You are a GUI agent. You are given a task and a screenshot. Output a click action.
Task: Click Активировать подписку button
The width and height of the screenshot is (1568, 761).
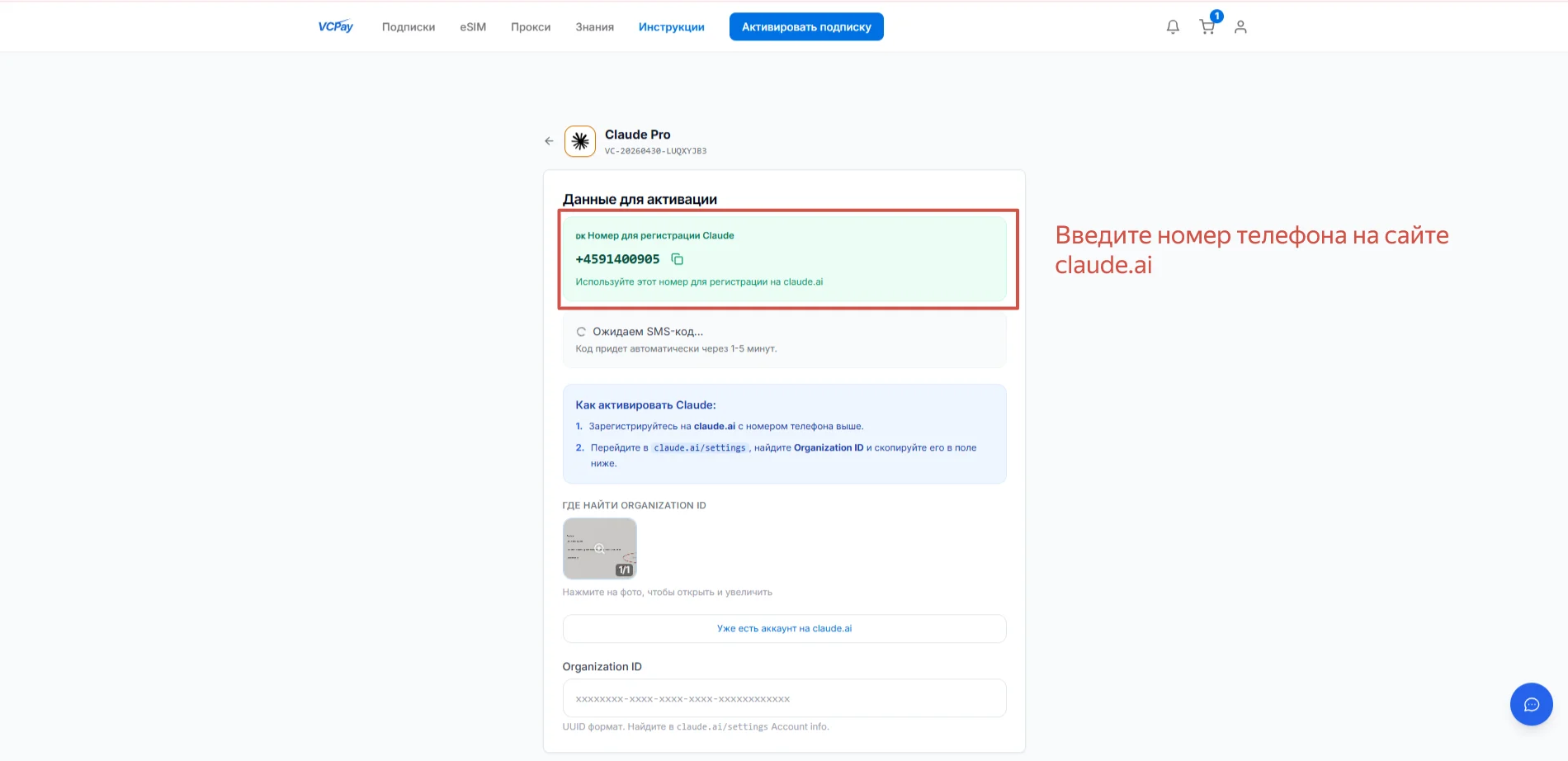coord(806,26)
